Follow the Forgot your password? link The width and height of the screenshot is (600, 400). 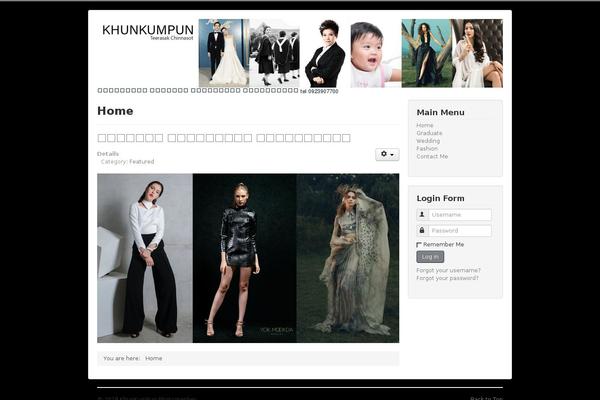click(x=447, y=278)
